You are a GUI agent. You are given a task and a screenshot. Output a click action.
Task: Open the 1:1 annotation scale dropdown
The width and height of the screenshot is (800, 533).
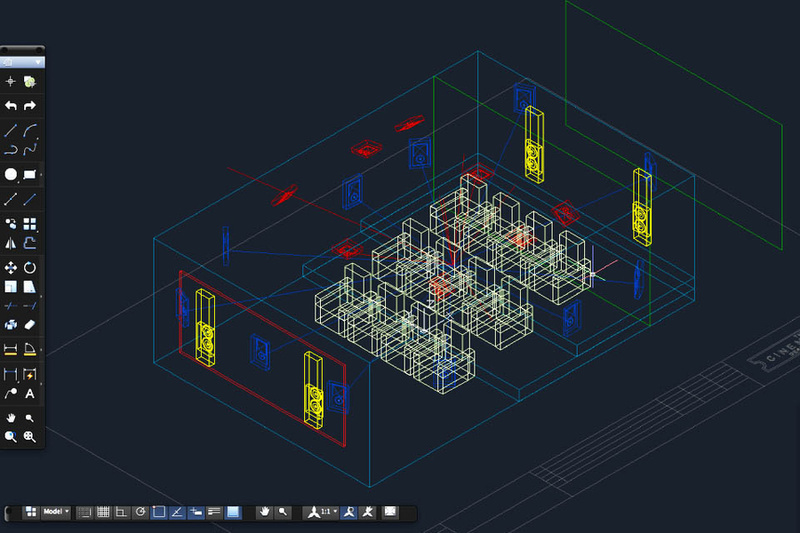(321, 512)
